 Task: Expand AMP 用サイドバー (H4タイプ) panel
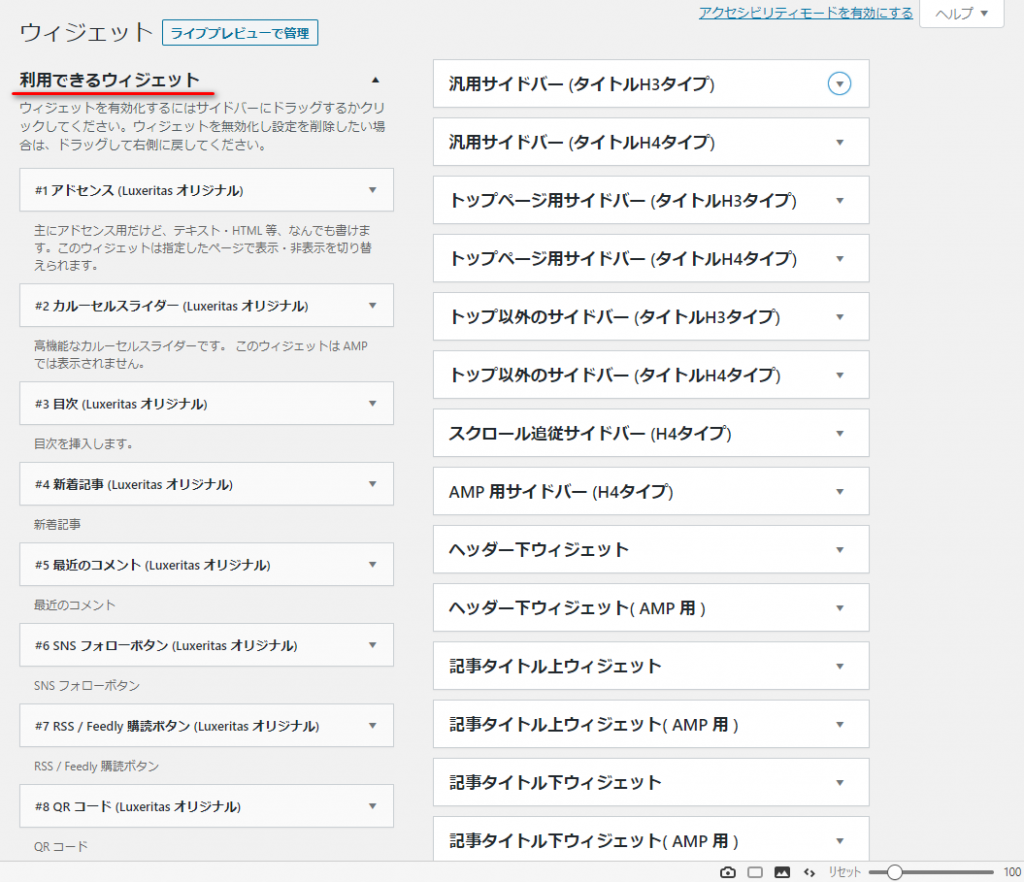click(x=840, y=492)
